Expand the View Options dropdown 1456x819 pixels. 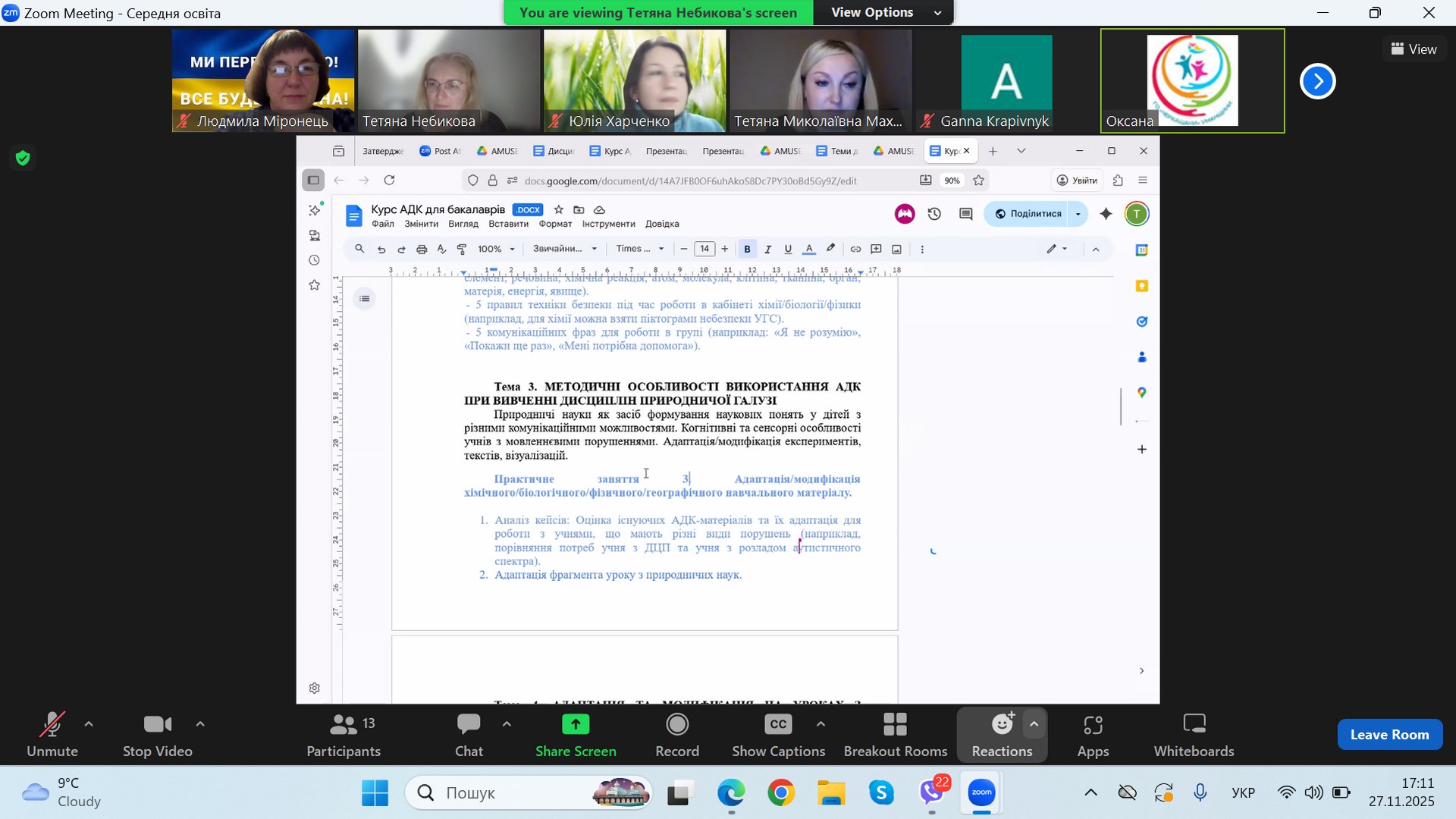coord(883,12)
